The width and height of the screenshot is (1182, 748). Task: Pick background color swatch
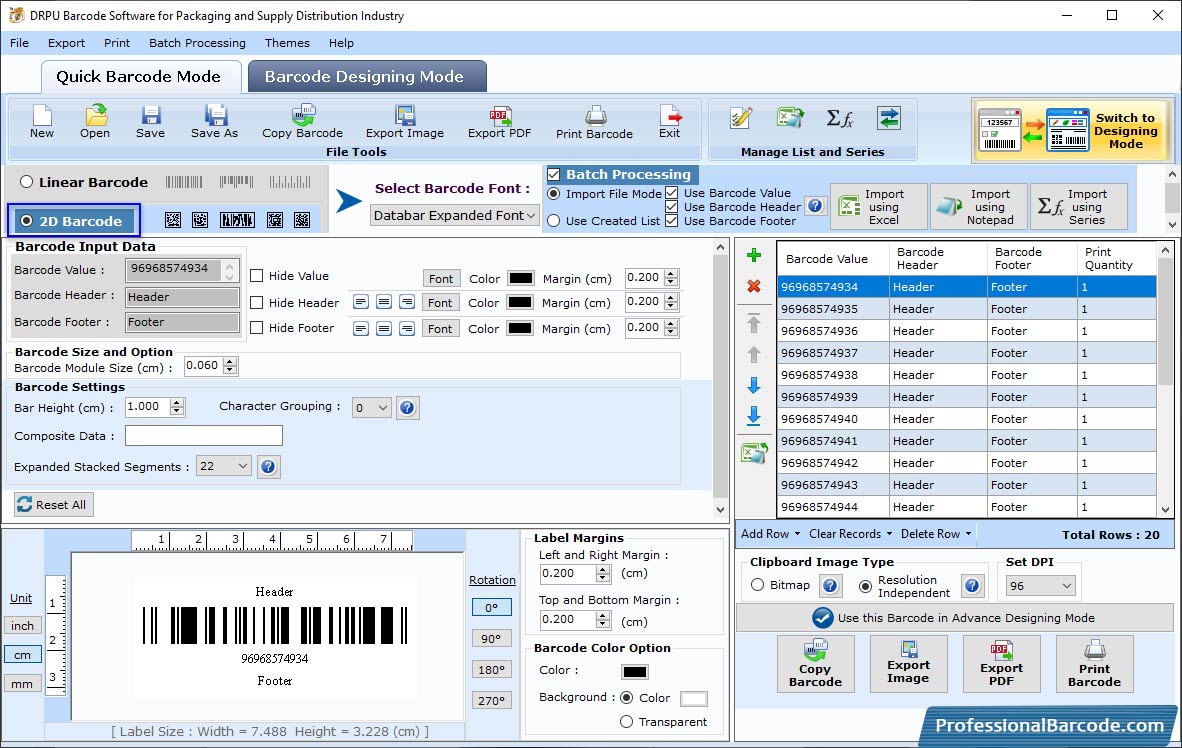click(x=694, y=698)
